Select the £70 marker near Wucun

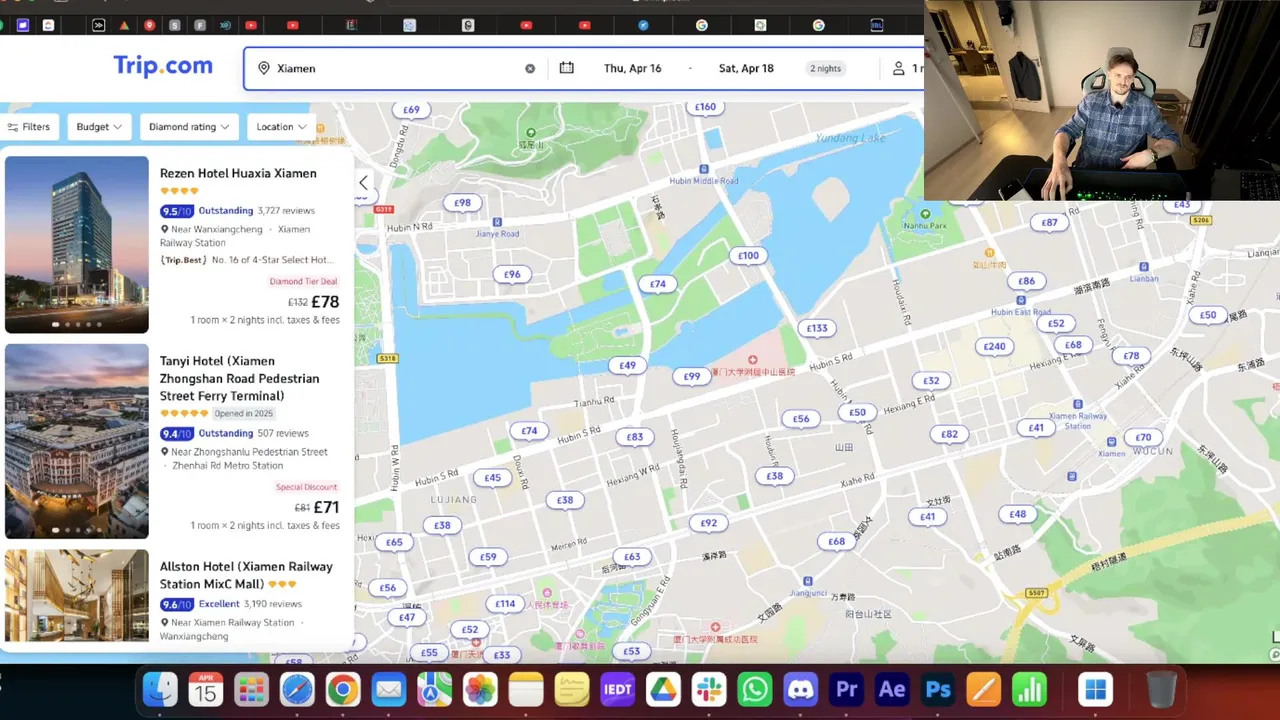point(1143,438)
